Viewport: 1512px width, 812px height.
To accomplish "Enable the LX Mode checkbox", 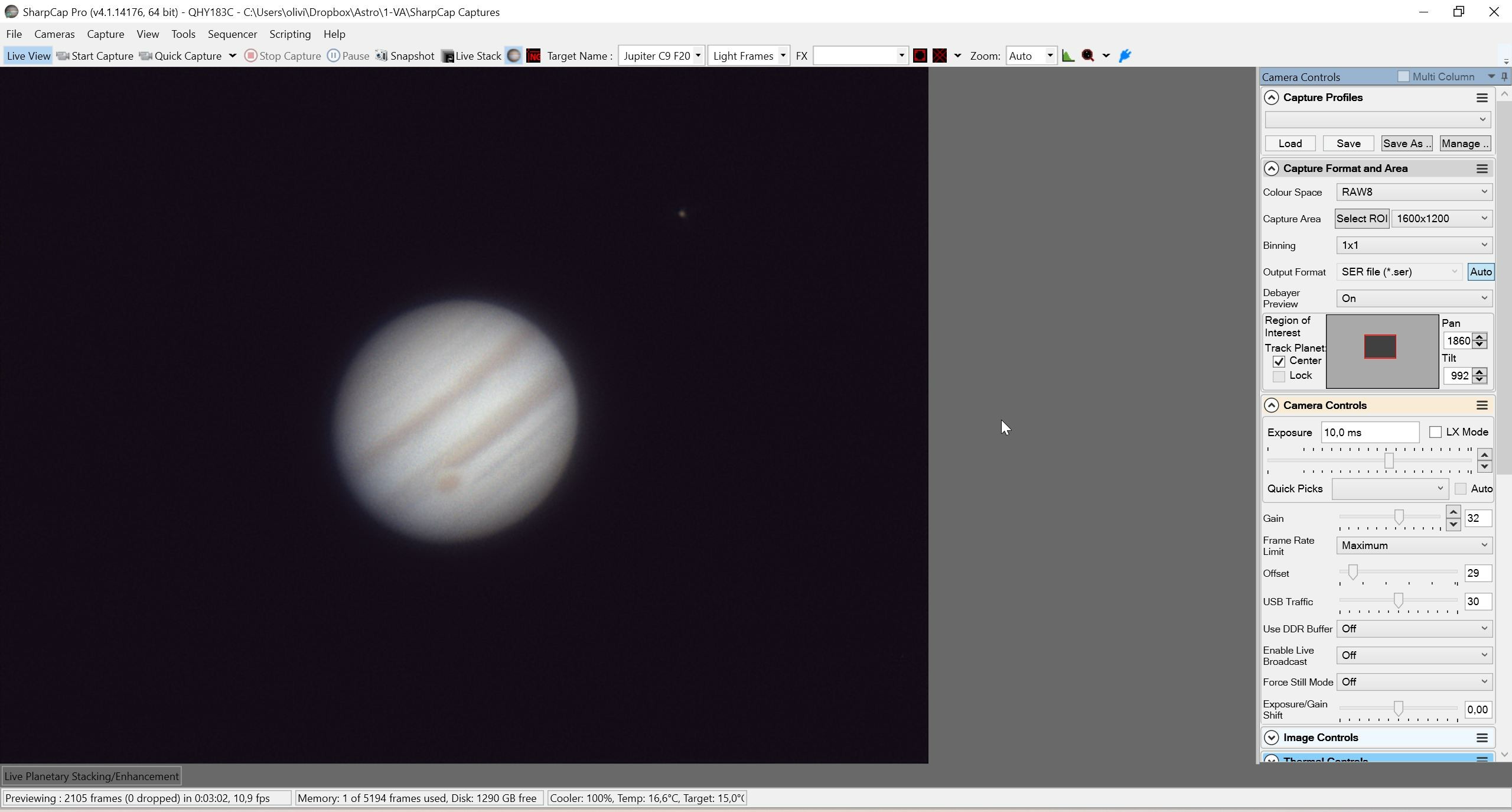I will pyautogui.click(x=1435, y=432).
